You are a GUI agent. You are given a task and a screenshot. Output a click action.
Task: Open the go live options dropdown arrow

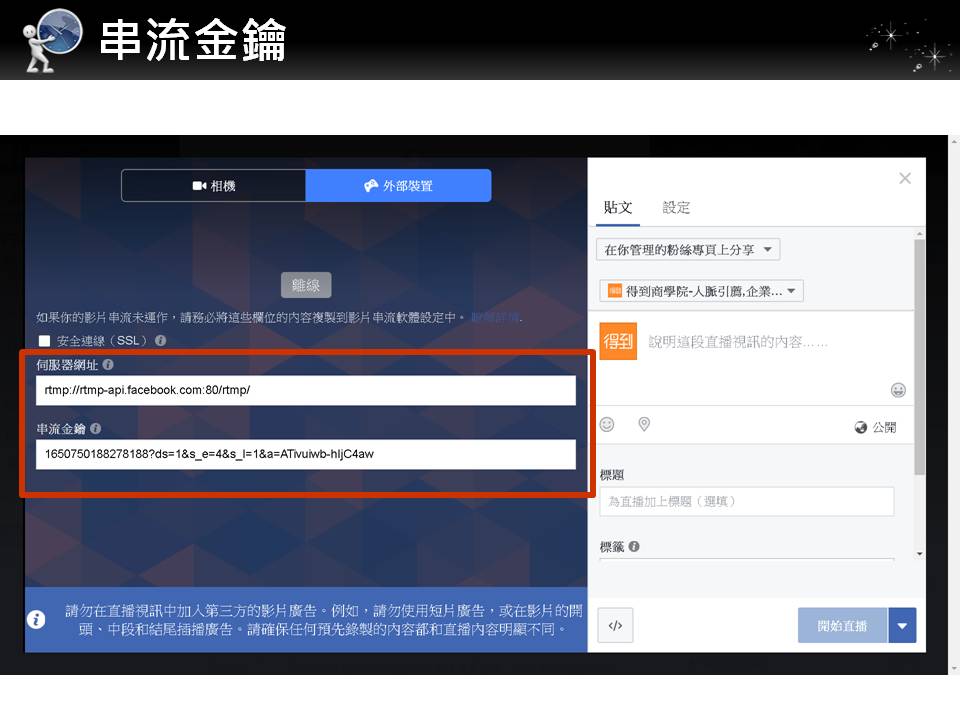point(902,626)
